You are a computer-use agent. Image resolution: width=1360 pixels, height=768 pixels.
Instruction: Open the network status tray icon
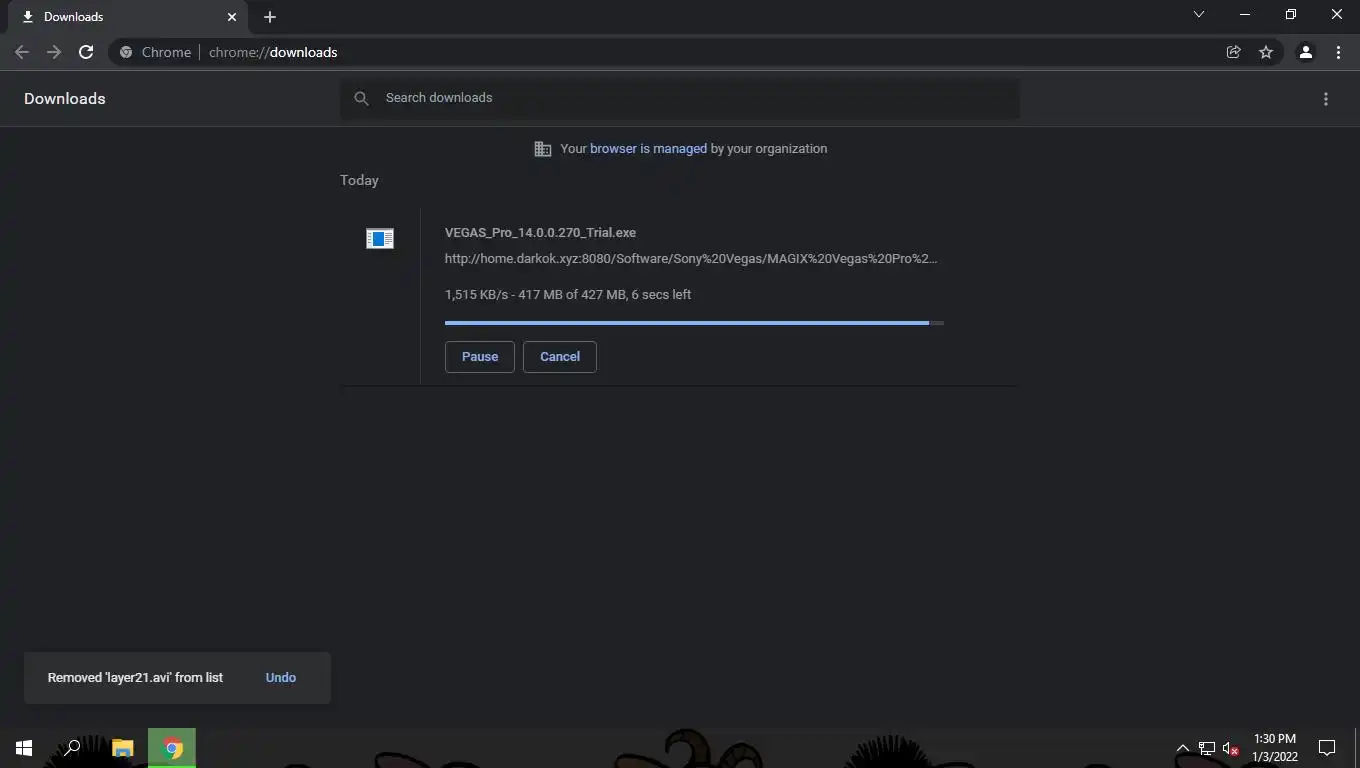pyautogui.click(x=1207, y=748)
